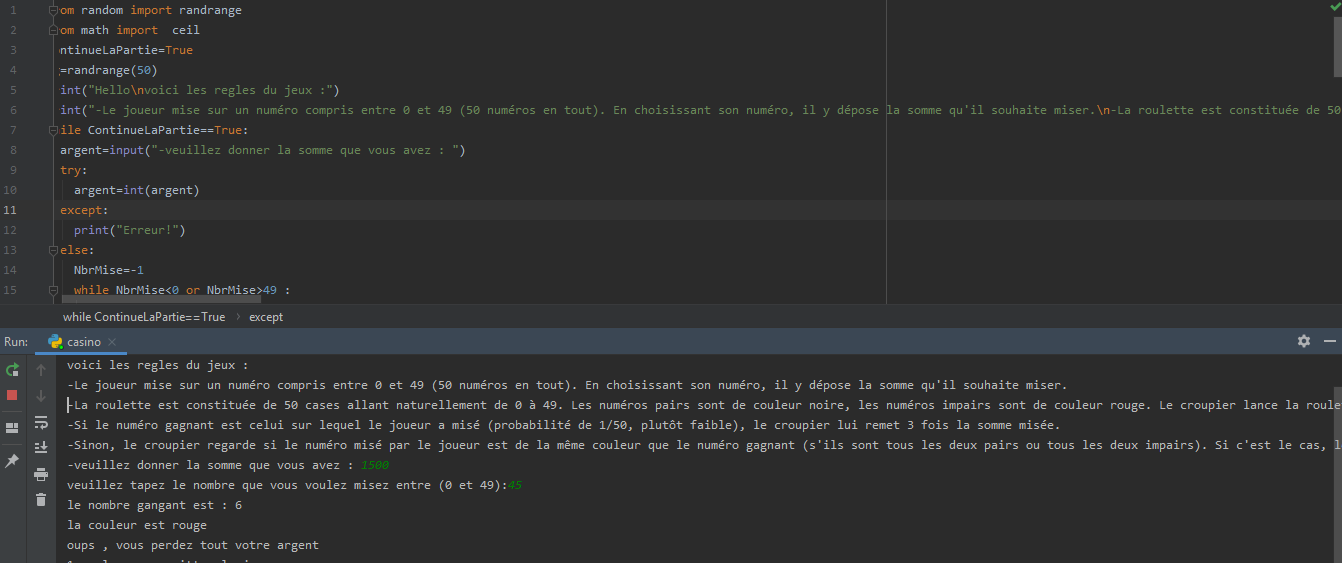The image size is (1342, 563).
Task: Click the restore layout icon
Action: tap(12, 428)
